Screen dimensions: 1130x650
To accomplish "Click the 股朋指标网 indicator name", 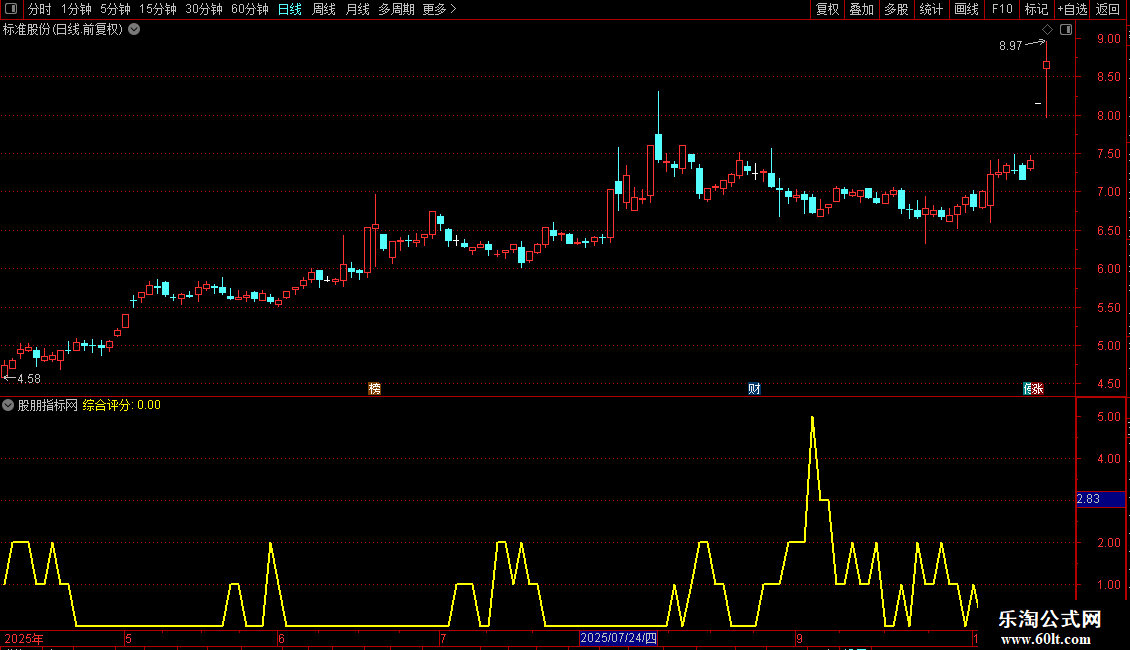I will [48, 405].
